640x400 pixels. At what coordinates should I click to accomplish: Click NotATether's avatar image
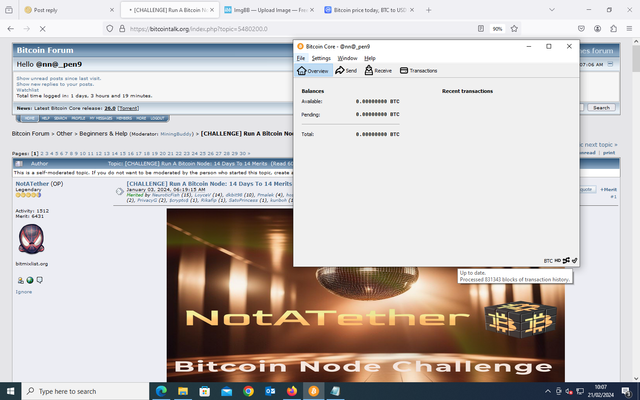[31, 239]
